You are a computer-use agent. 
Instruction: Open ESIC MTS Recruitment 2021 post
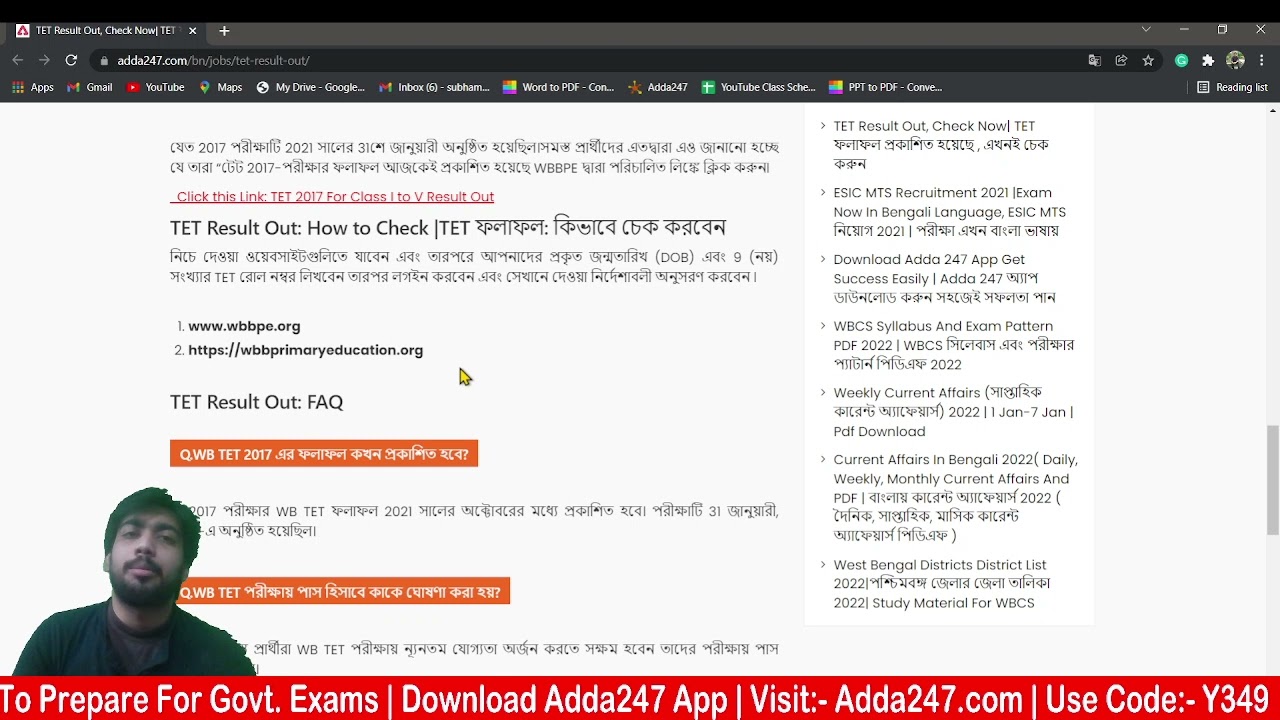pos(949,212)
